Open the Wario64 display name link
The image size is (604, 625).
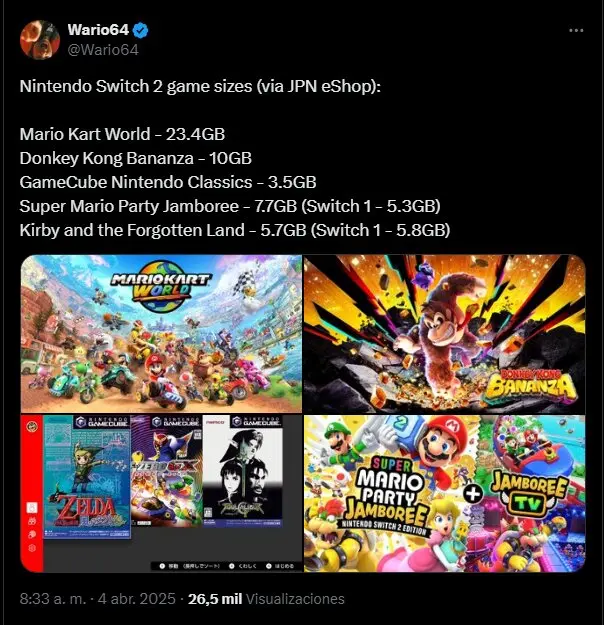[x=98, y=30]
